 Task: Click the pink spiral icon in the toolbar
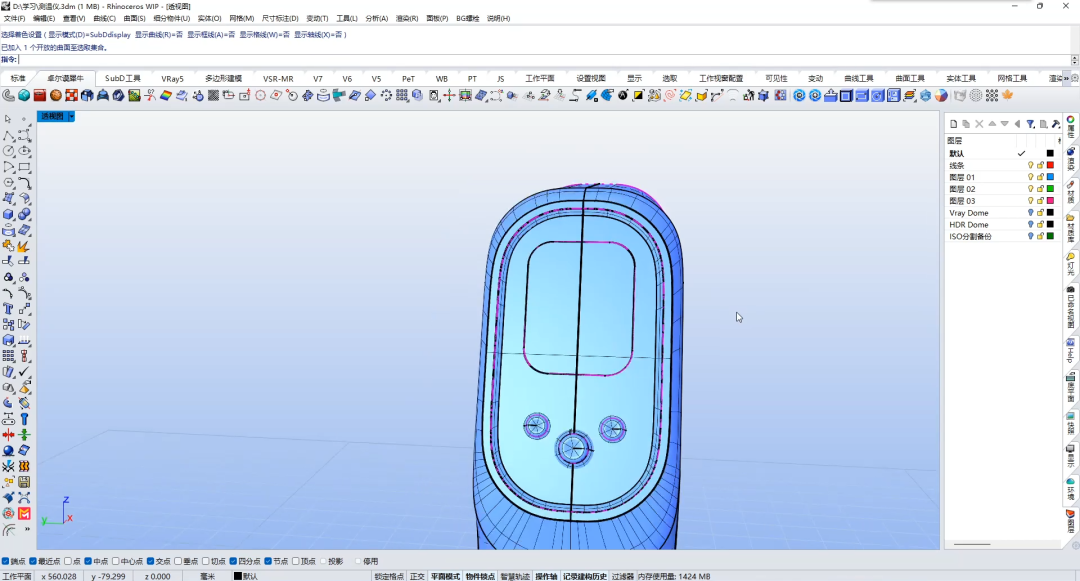[669, 96]
